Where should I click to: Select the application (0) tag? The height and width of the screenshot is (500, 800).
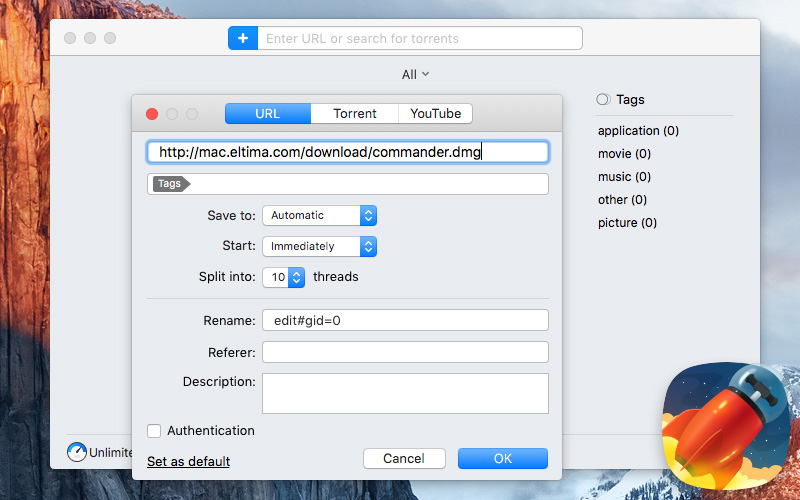point(638,131)
